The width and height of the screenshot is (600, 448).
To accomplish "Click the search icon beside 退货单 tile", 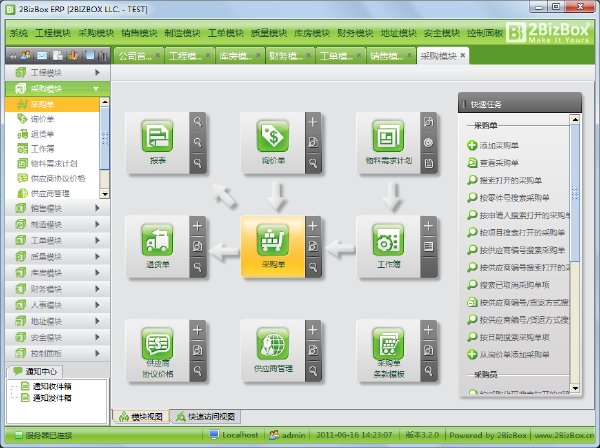I will (x=197, y=267).
